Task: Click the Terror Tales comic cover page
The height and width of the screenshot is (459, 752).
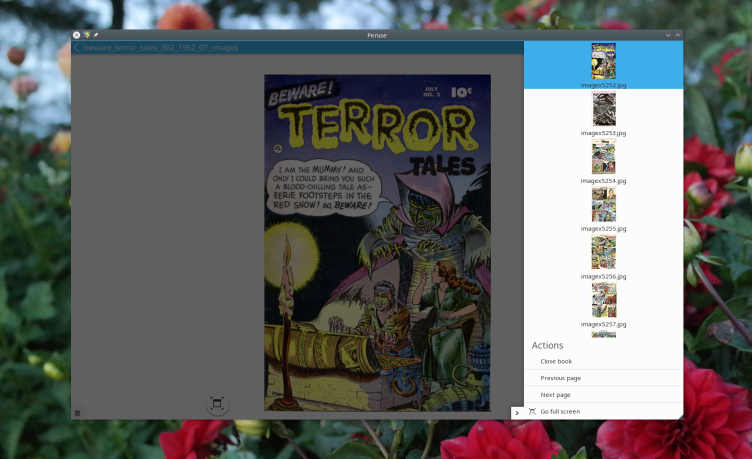Action: (x=377, y=242)
